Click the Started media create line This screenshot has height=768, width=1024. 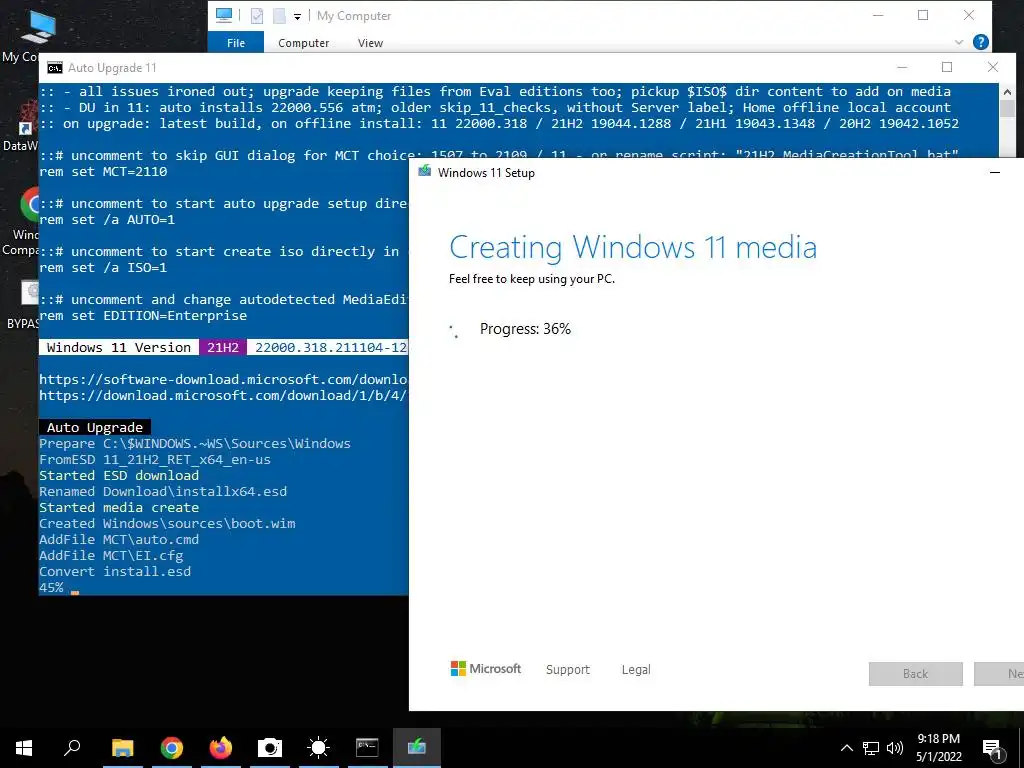119,507
